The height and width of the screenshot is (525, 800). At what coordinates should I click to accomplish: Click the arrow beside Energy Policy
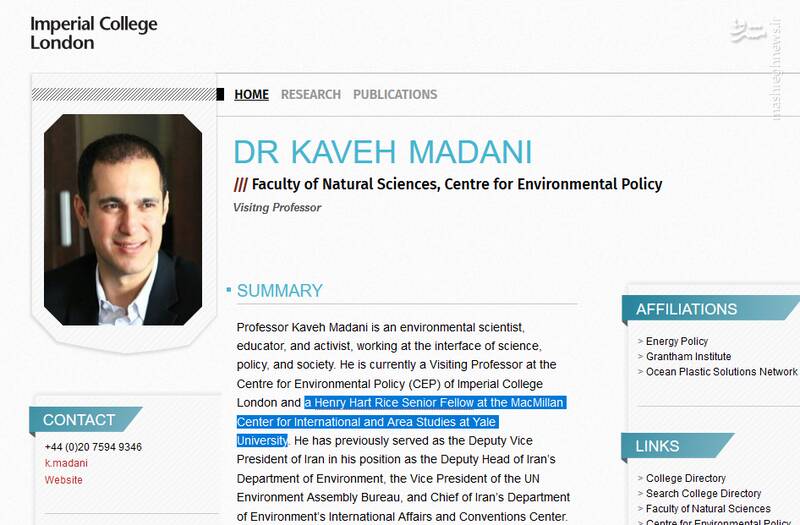click(x=640, y=342)
